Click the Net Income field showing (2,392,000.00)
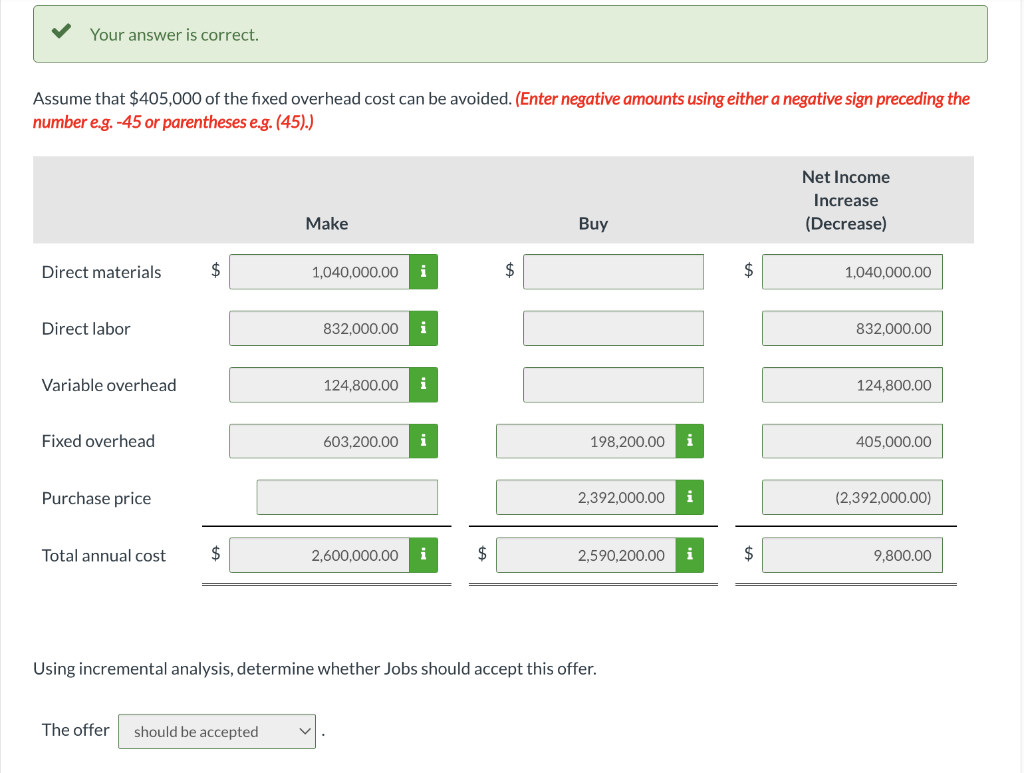The width and height of the screenshot is (1024, 773). point(852,497)
